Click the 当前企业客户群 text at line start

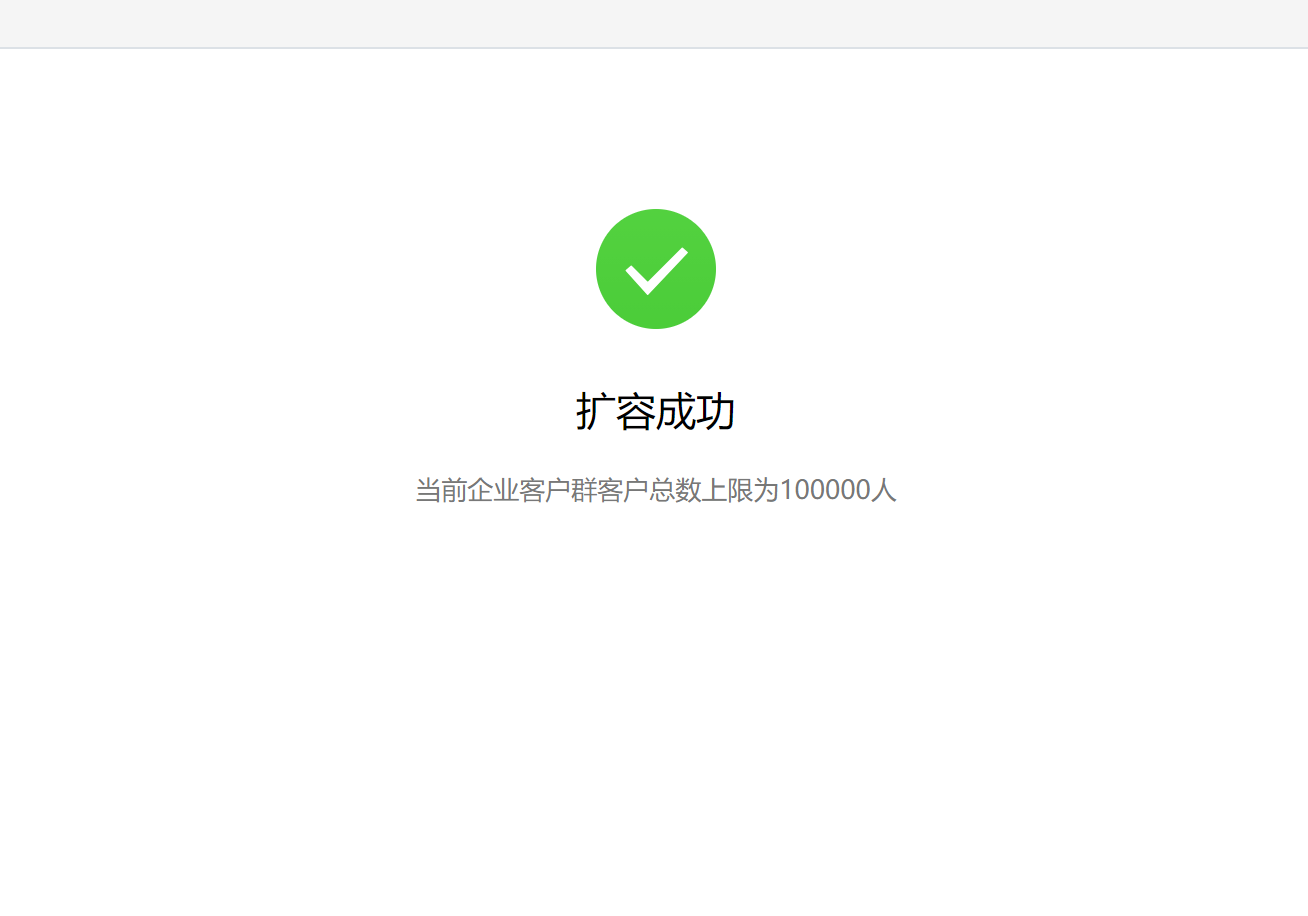[x=506, y=491]
